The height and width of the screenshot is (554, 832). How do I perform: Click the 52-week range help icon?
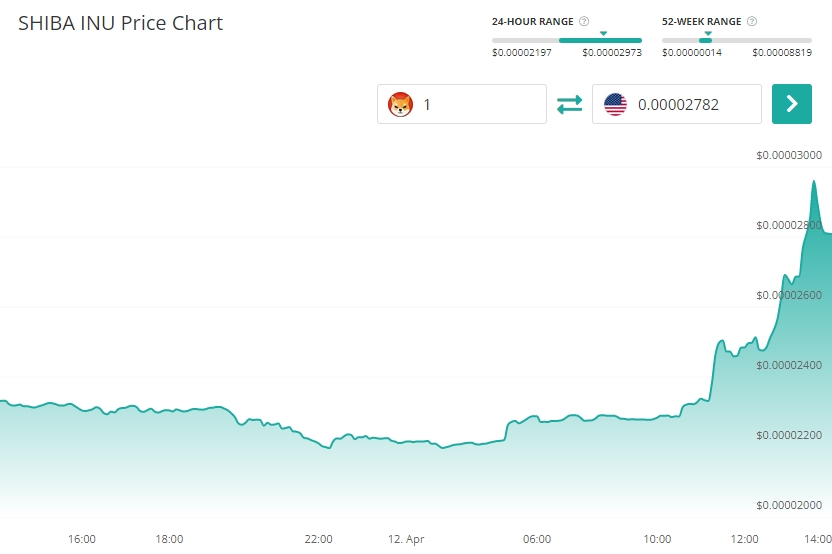coord(752,21)
